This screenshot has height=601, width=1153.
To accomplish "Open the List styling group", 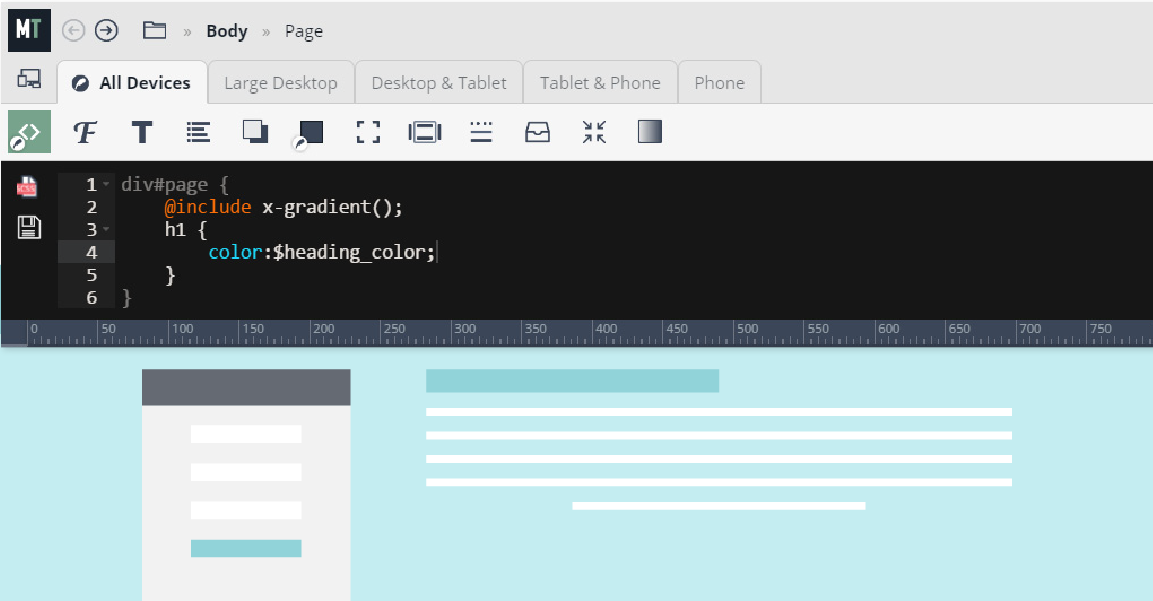I will [x=198, y=132].
